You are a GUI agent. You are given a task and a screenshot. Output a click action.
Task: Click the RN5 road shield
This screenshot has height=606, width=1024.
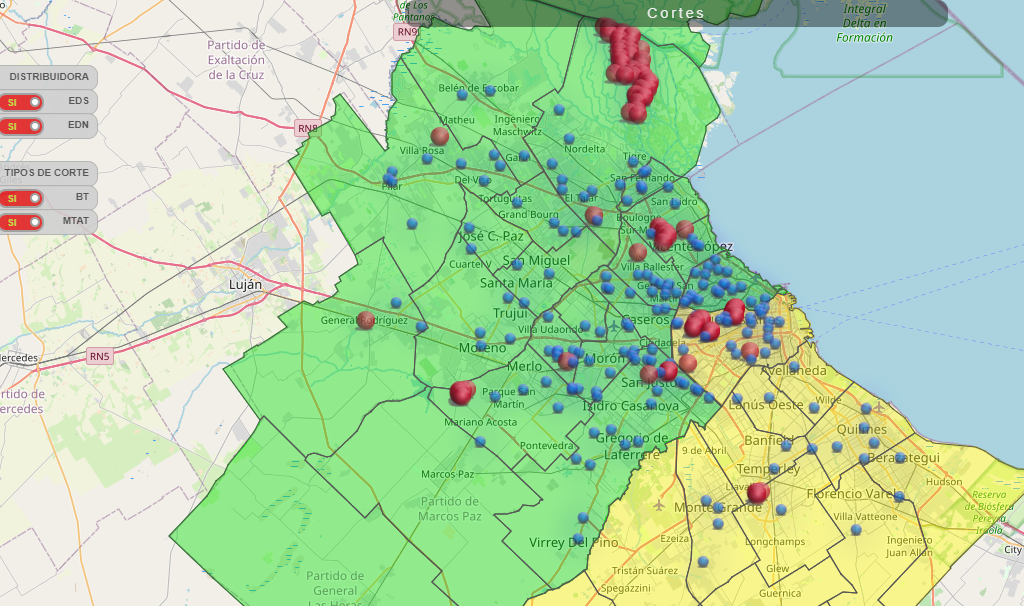click(99, 356)
